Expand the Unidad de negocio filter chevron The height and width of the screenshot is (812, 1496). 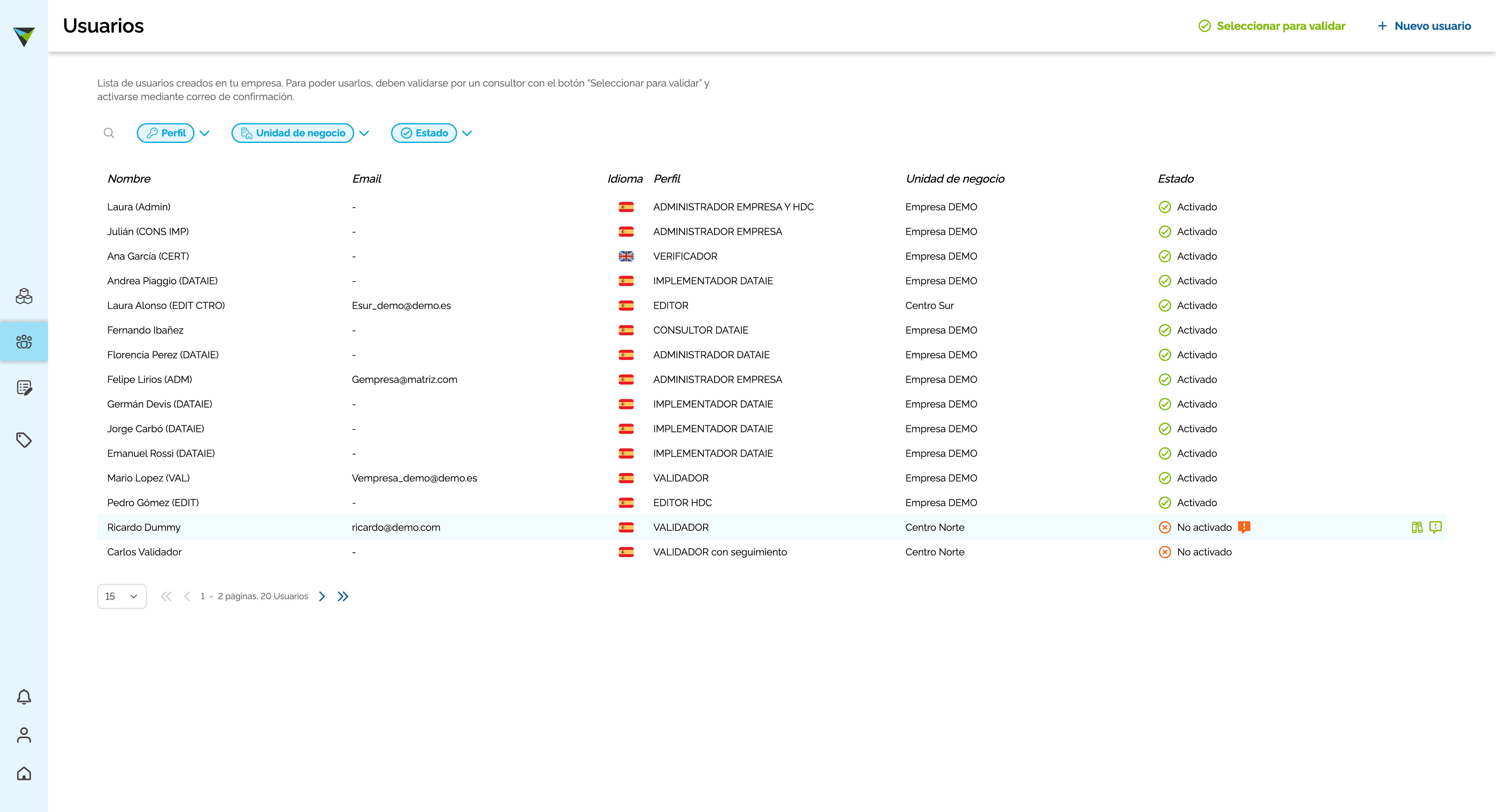pos(364,133)
